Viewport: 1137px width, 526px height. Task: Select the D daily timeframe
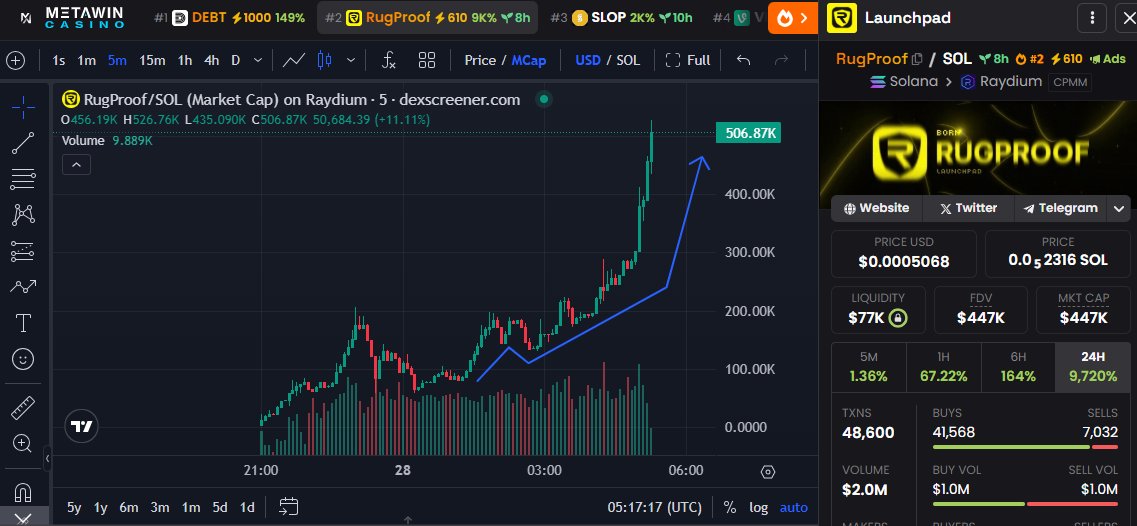point(236,60)
